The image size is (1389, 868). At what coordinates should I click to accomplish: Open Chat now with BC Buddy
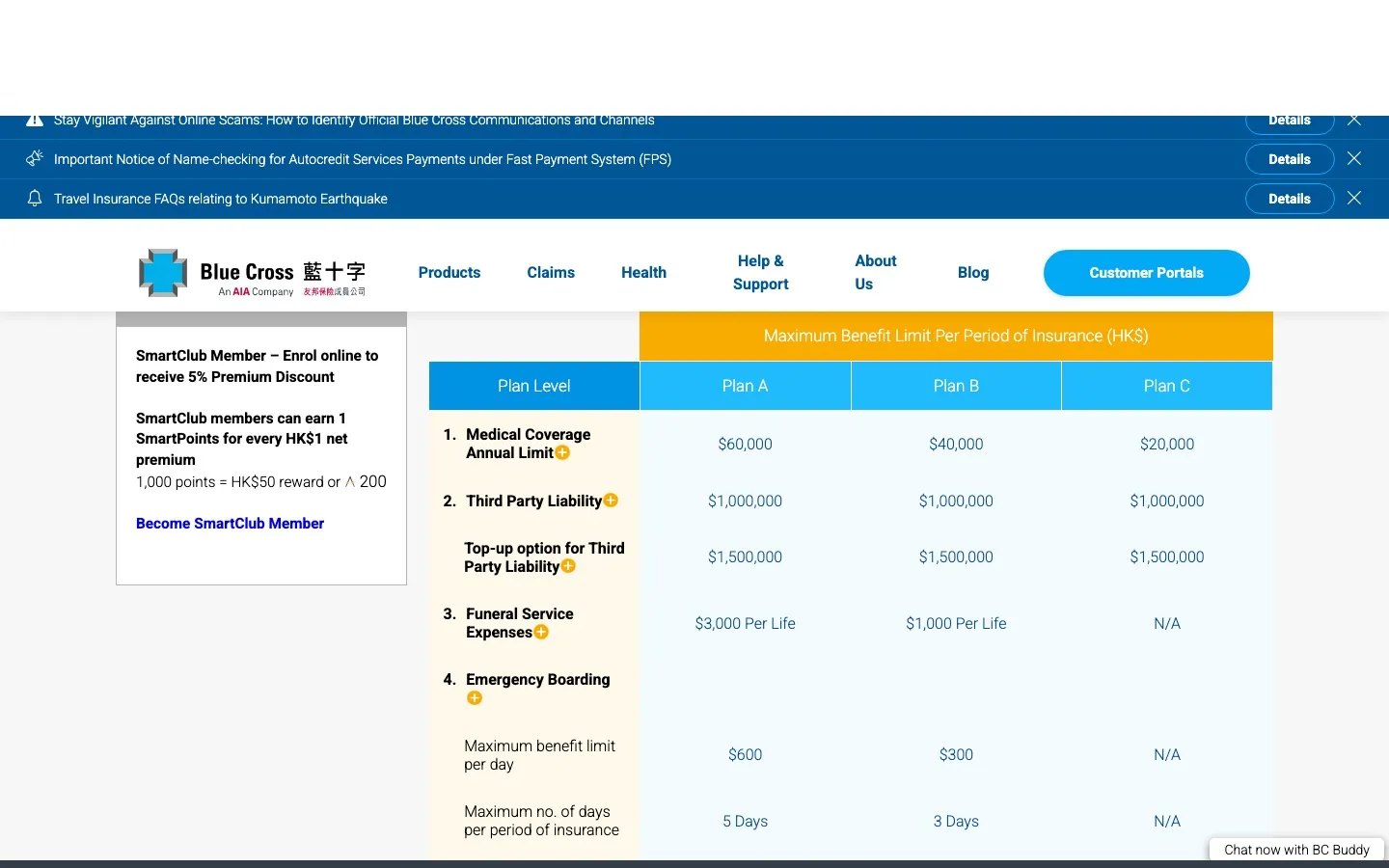pos(1296,850)
